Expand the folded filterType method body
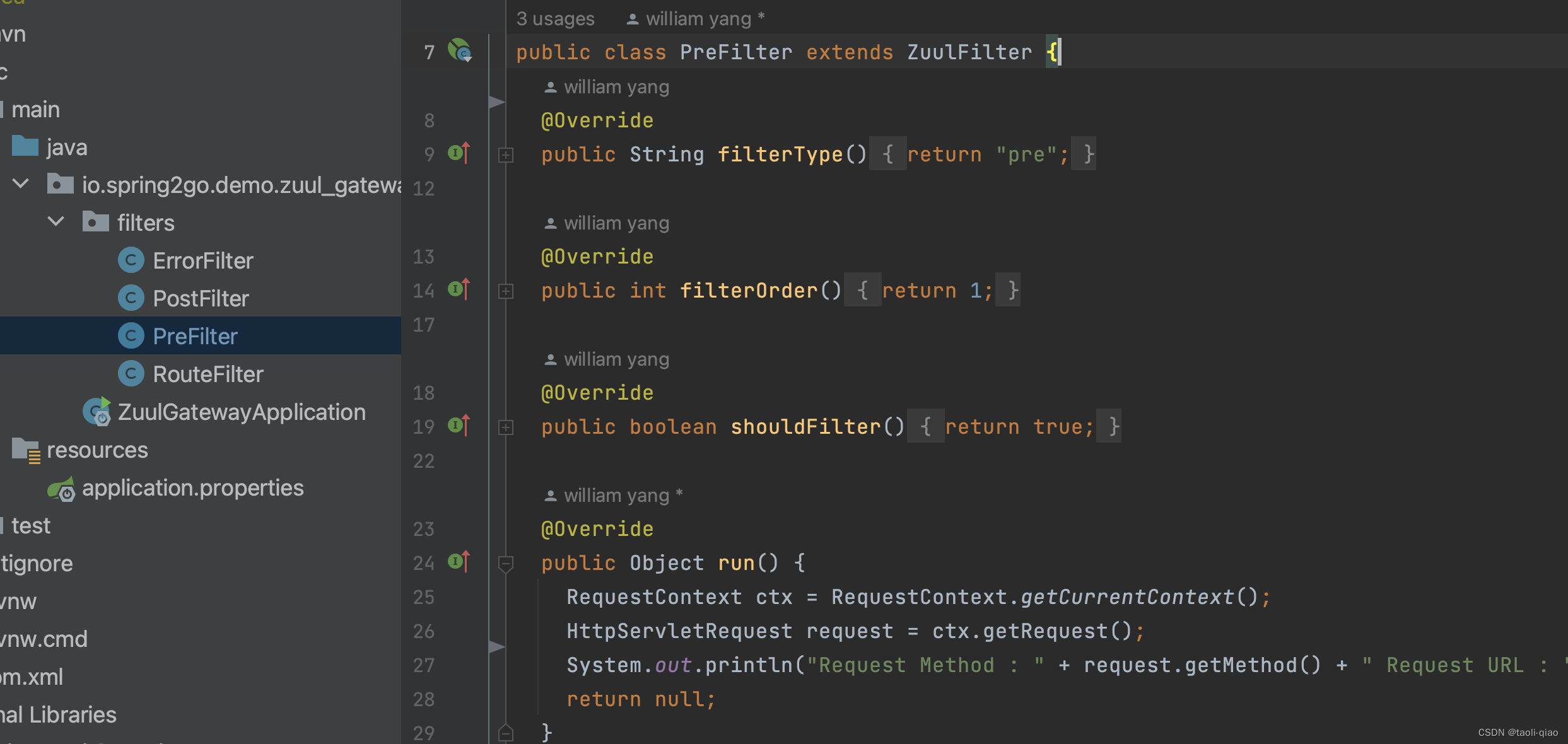The height and width of the screenshot is (744, 1568). tap(506, 155)
